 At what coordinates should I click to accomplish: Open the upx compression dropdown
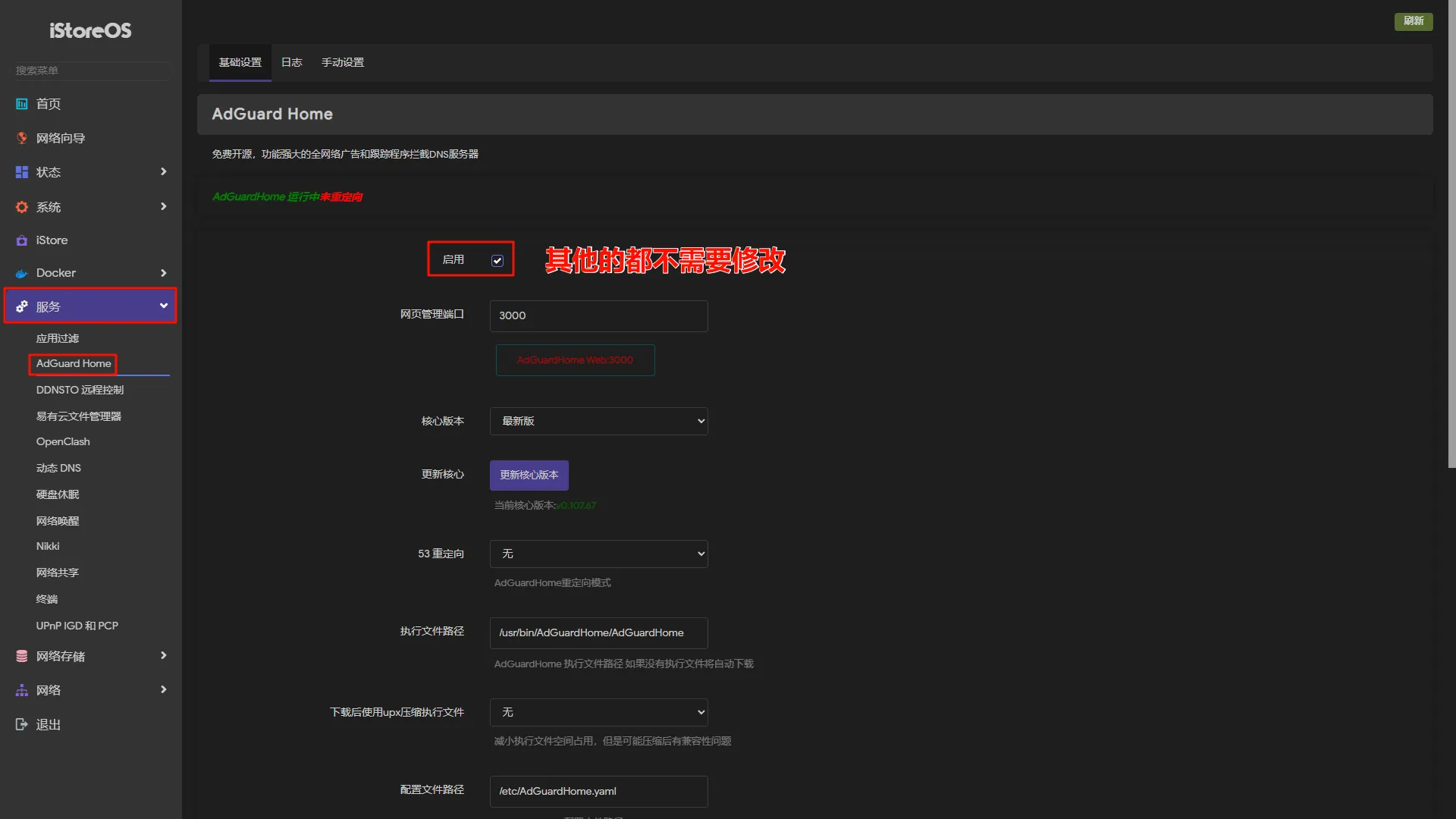tap(598, 712)
